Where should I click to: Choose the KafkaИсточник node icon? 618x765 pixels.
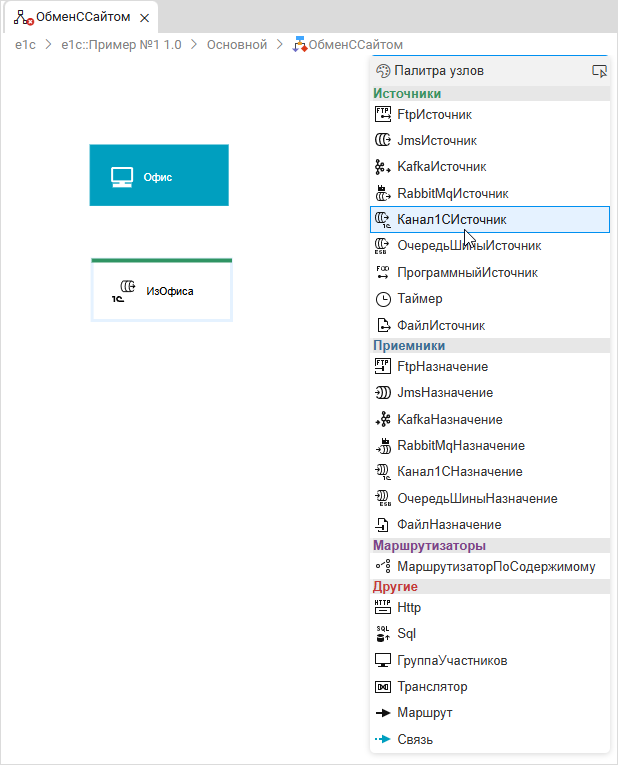point(382,167)
